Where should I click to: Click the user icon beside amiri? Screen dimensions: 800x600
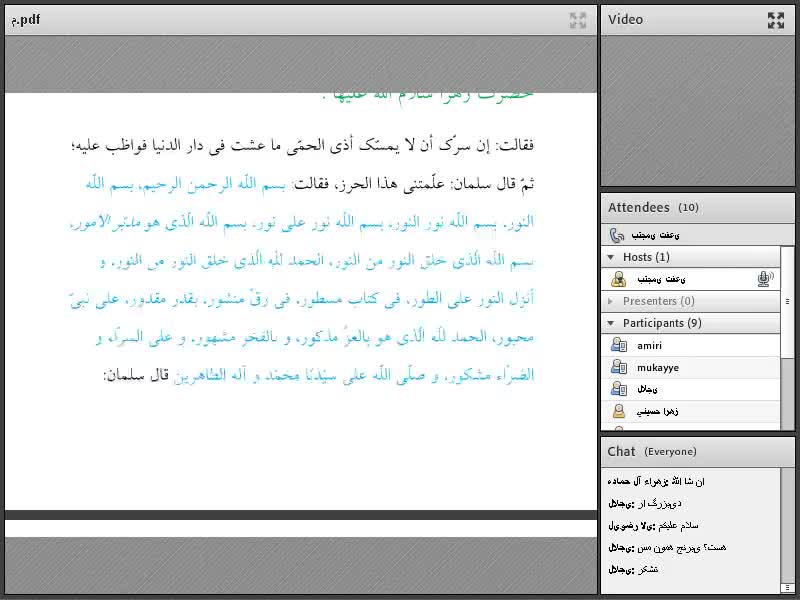619,345
